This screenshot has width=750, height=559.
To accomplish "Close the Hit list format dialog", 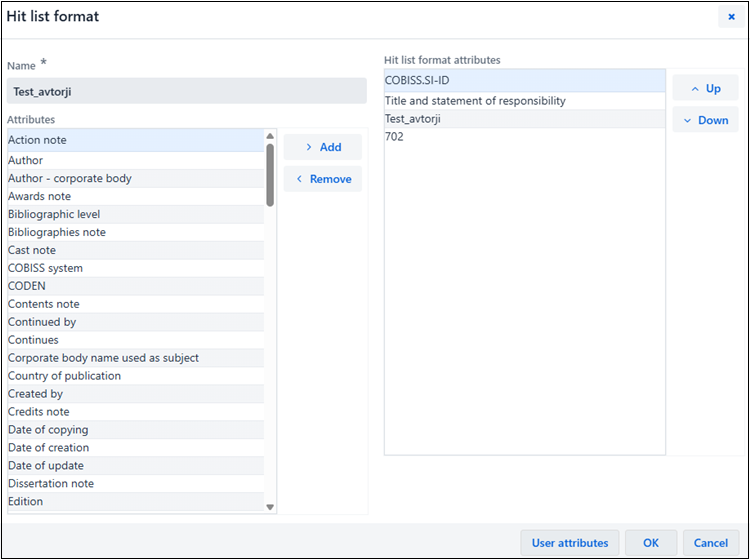I will coord(731,17).
